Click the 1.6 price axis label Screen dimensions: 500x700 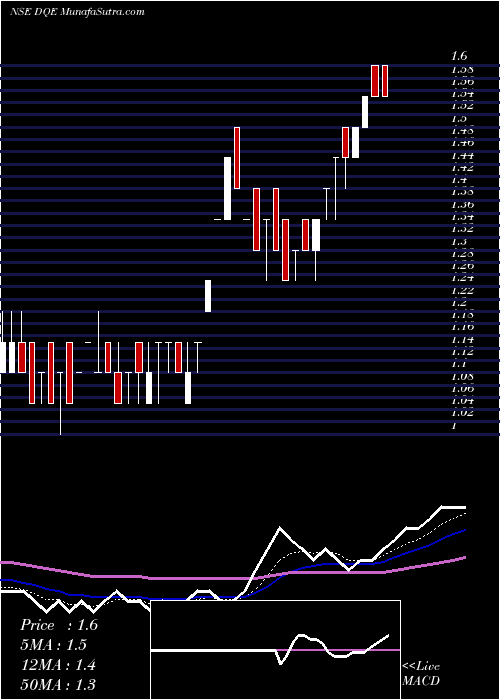pyautogui.click(x=459, y=56)
